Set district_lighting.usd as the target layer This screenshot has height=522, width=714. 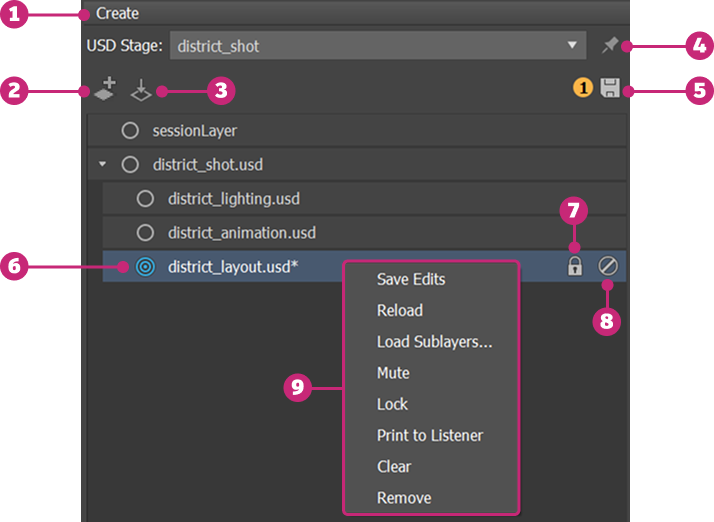tap(145, 199)
